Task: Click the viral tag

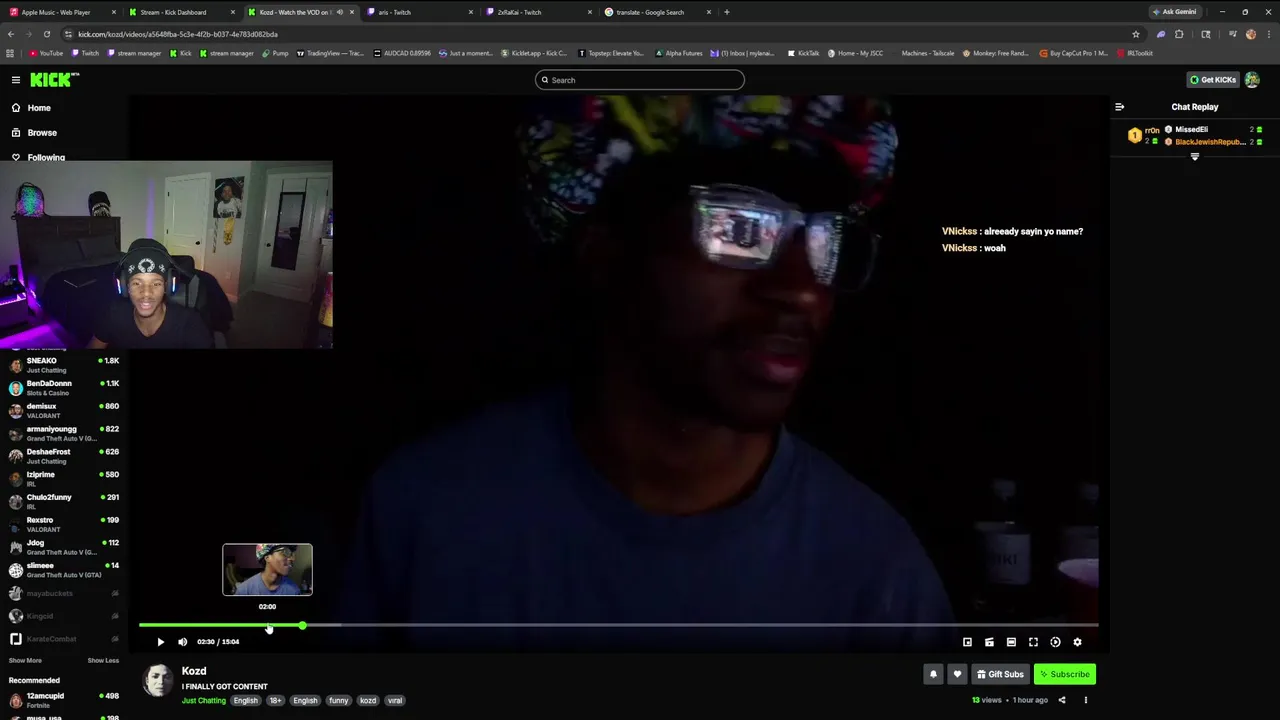Action: click(x=395, y=701)
